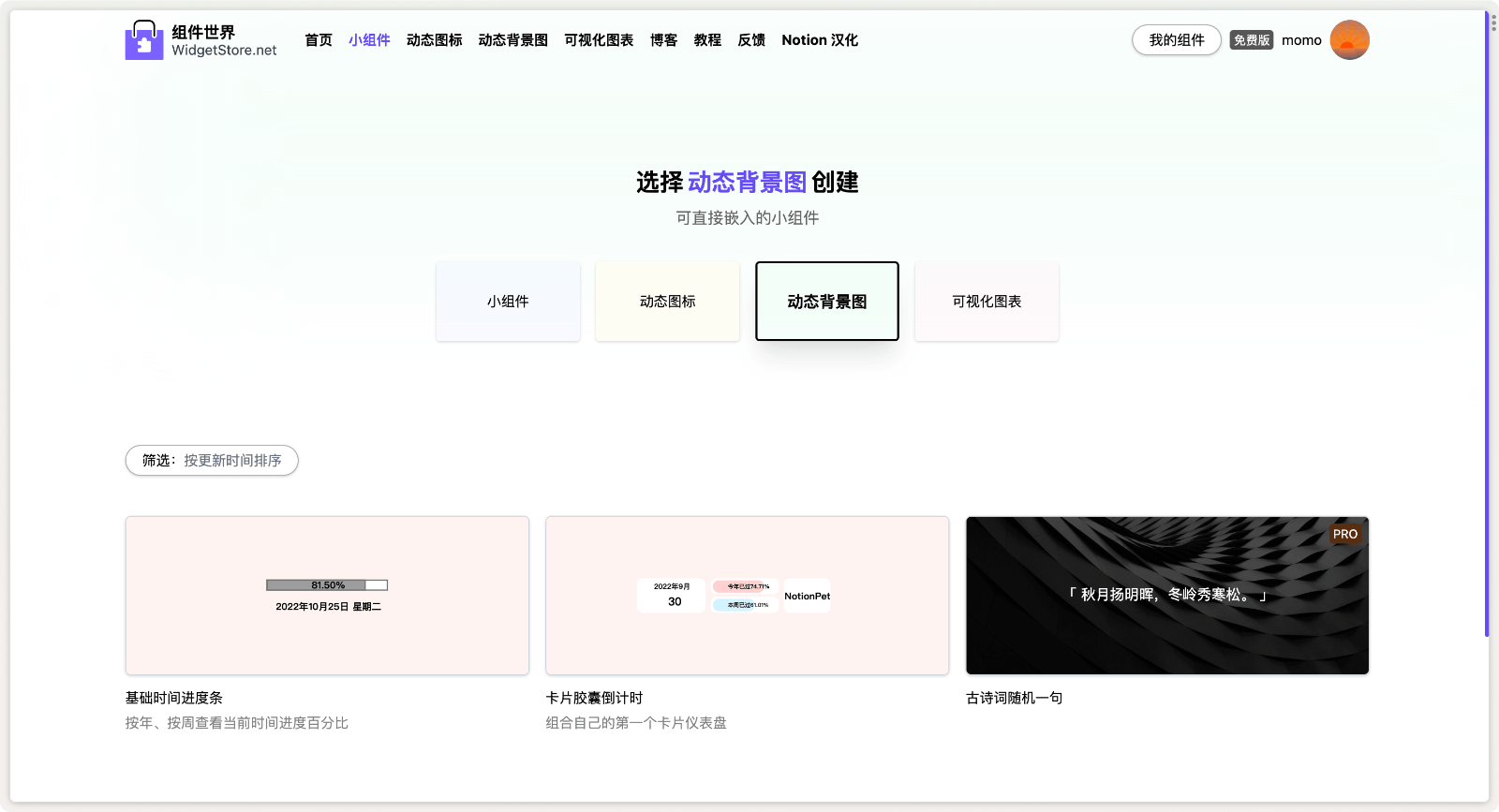Open the 博客 nav link
The height and width of the screenshot is (812, 1499).
[663, 40]
